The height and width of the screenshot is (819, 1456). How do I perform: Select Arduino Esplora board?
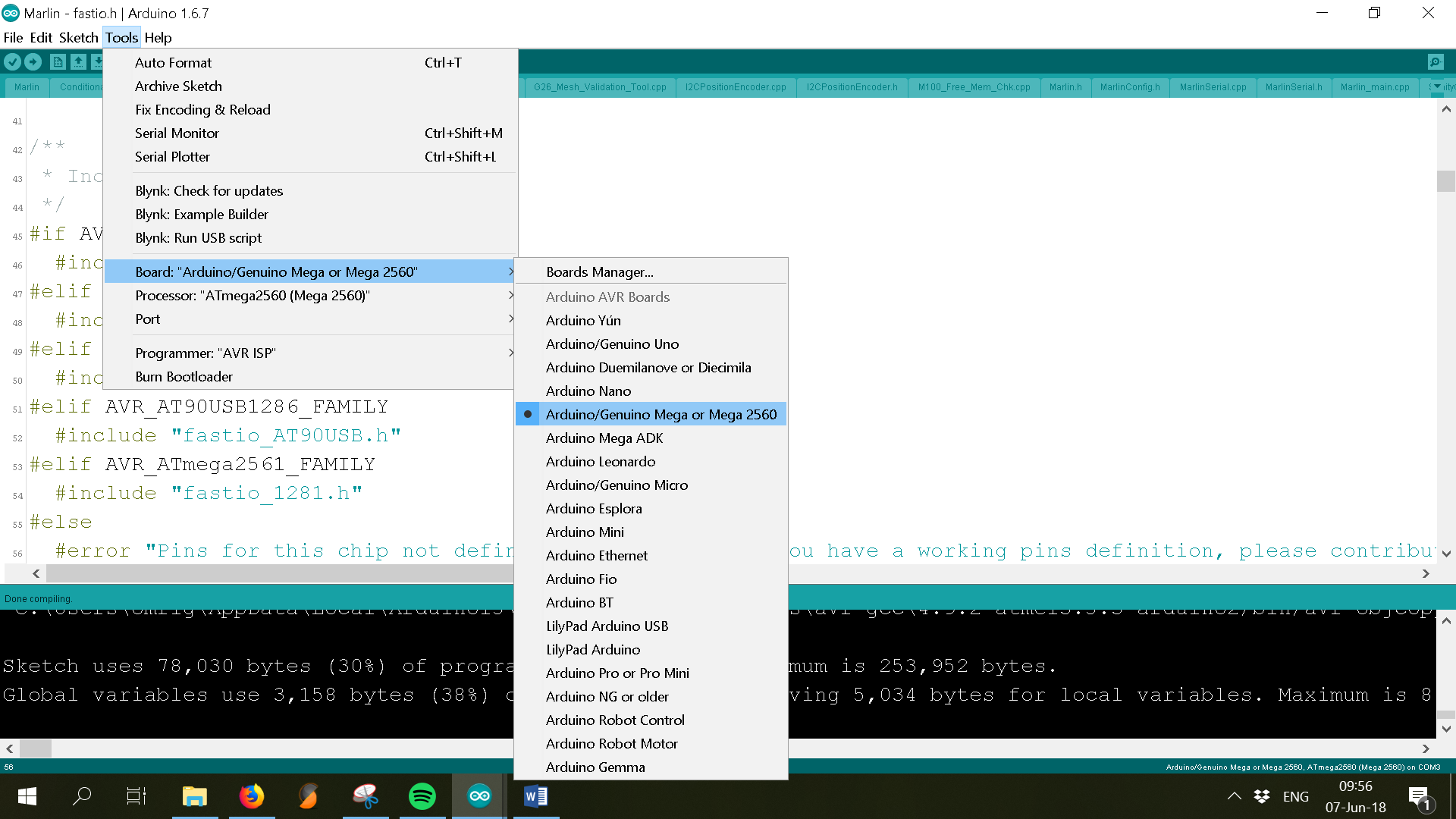tap(651, 508)
